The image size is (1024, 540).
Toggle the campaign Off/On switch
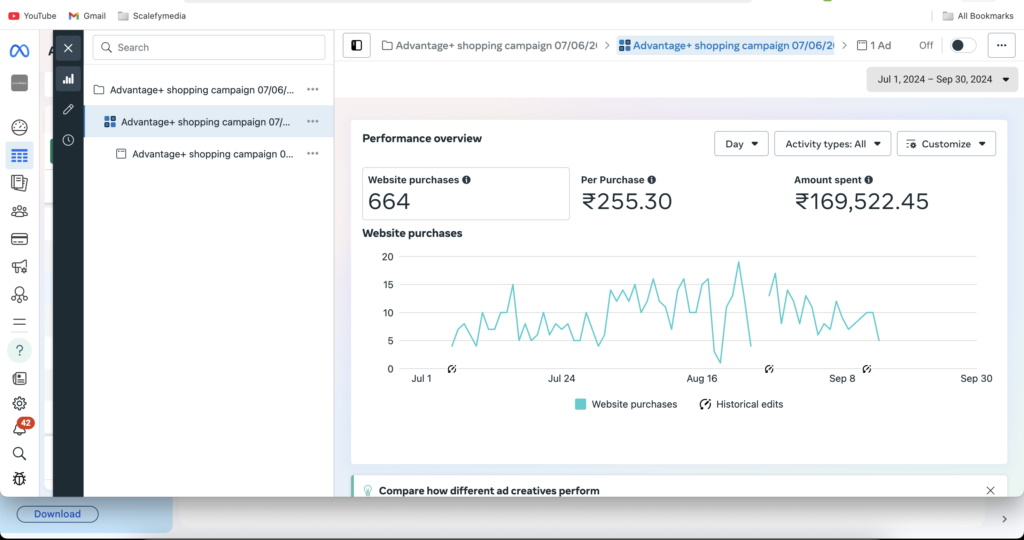tap(961, 46)
